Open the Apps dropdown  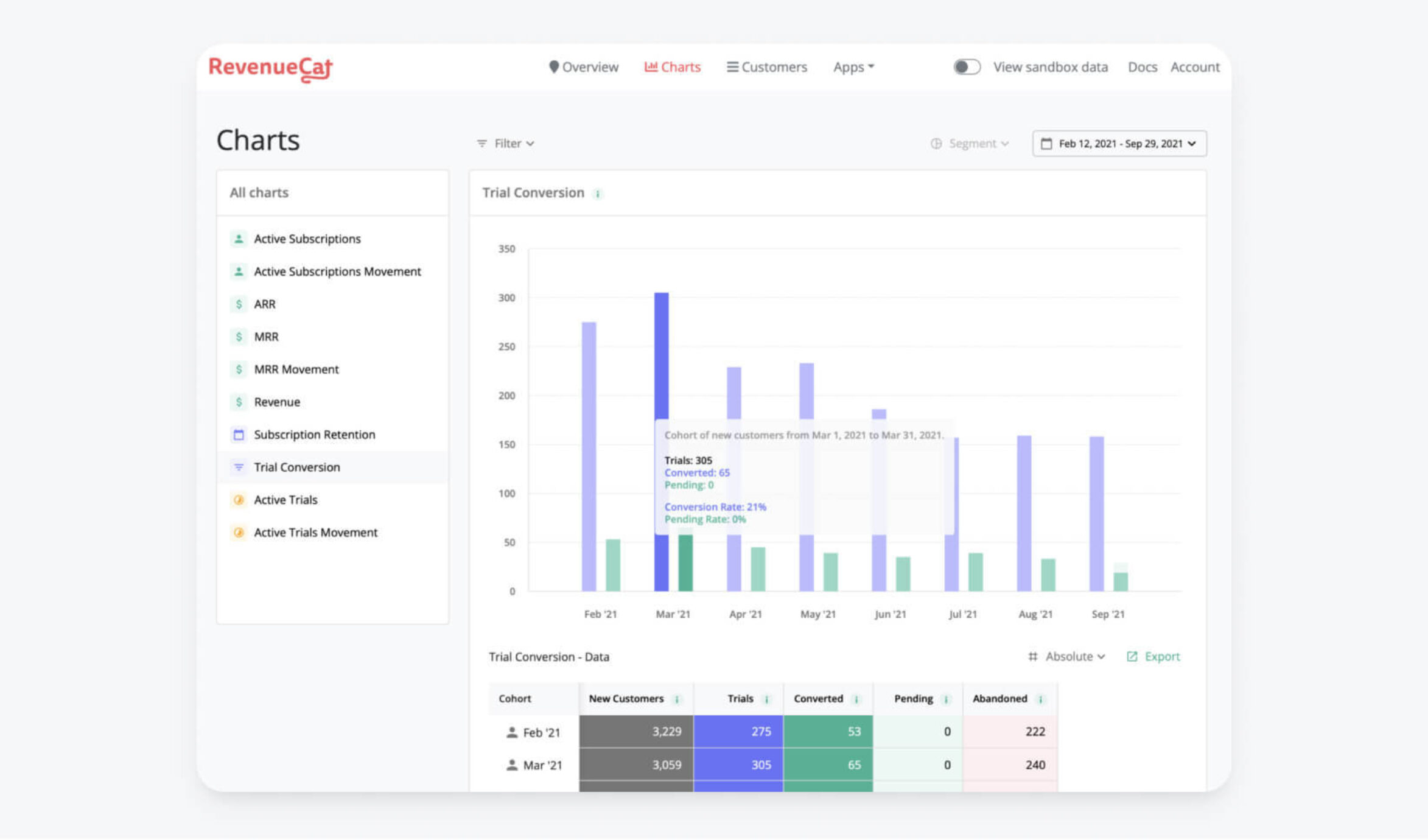[852, 67]
